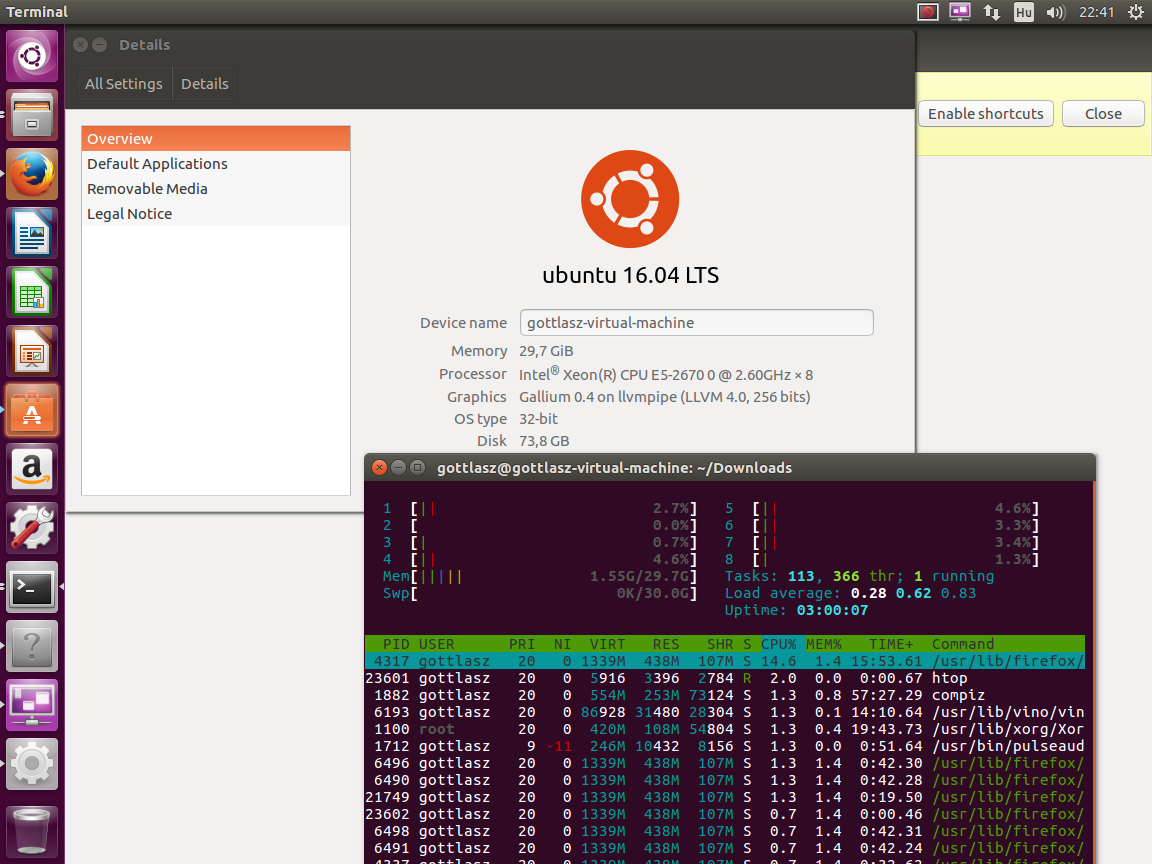Select htop process row PID 4317
Viewport: 1152px width, 864px height.
tap(724, 661)
